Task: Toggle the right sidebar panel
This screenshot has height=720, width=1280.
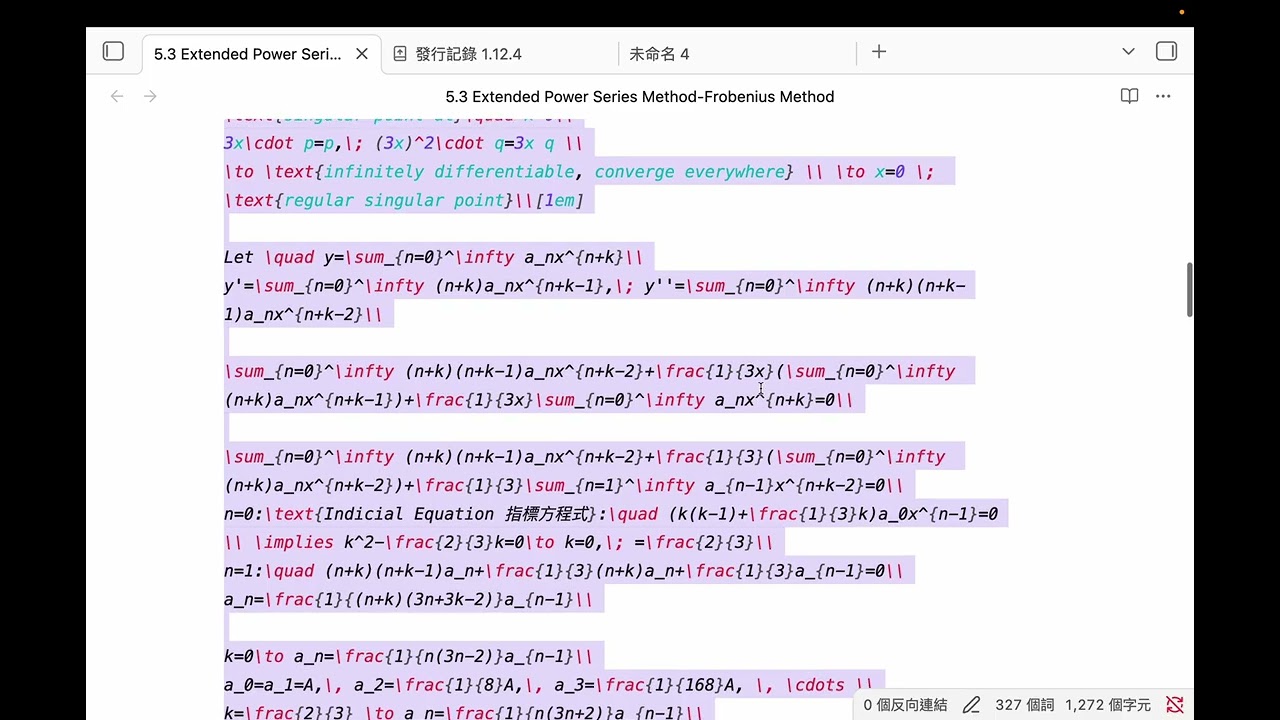Action: (1166, 52)
